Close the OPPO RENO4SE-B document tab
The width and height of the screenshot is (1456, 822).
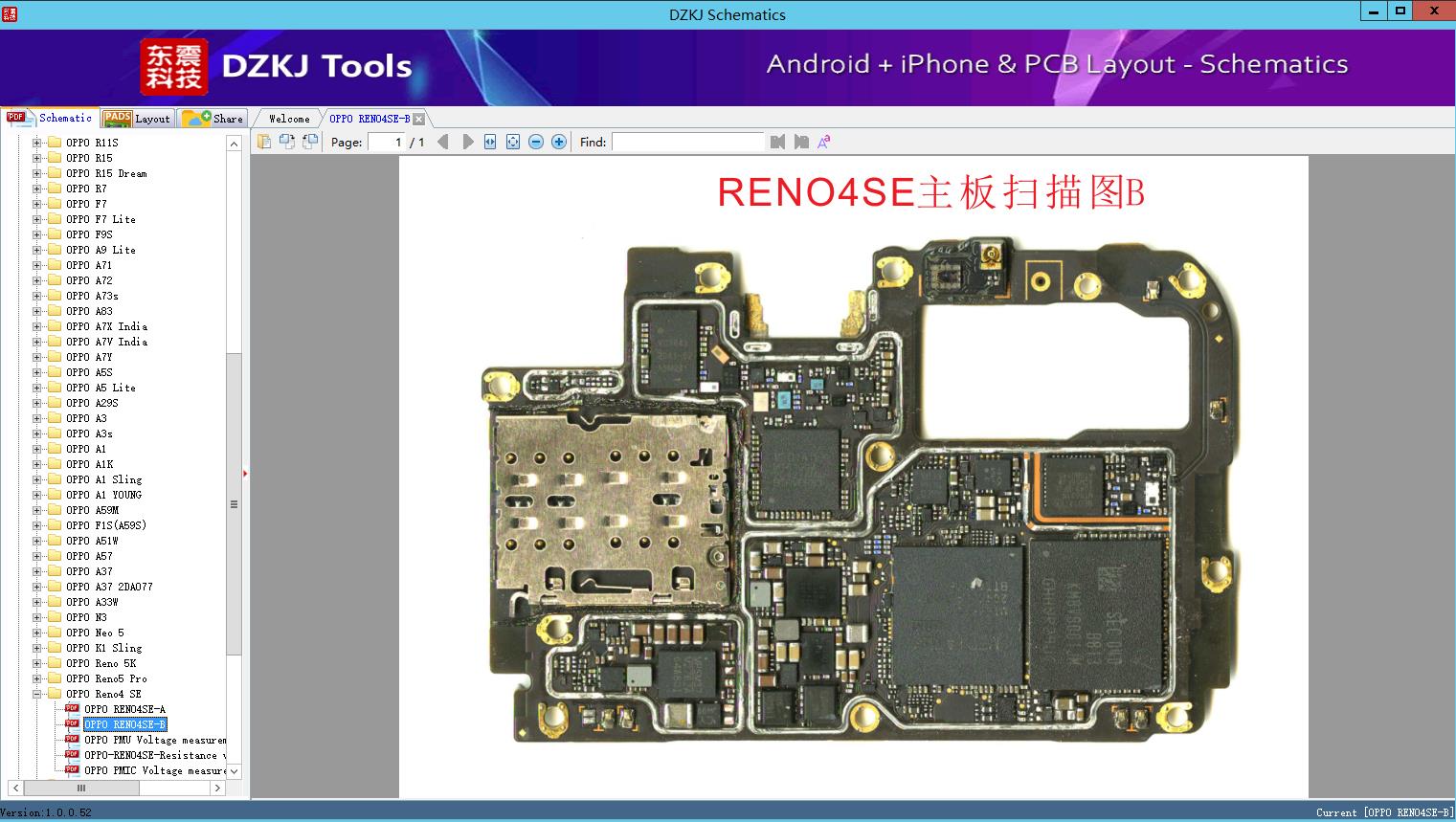(418, 119)
